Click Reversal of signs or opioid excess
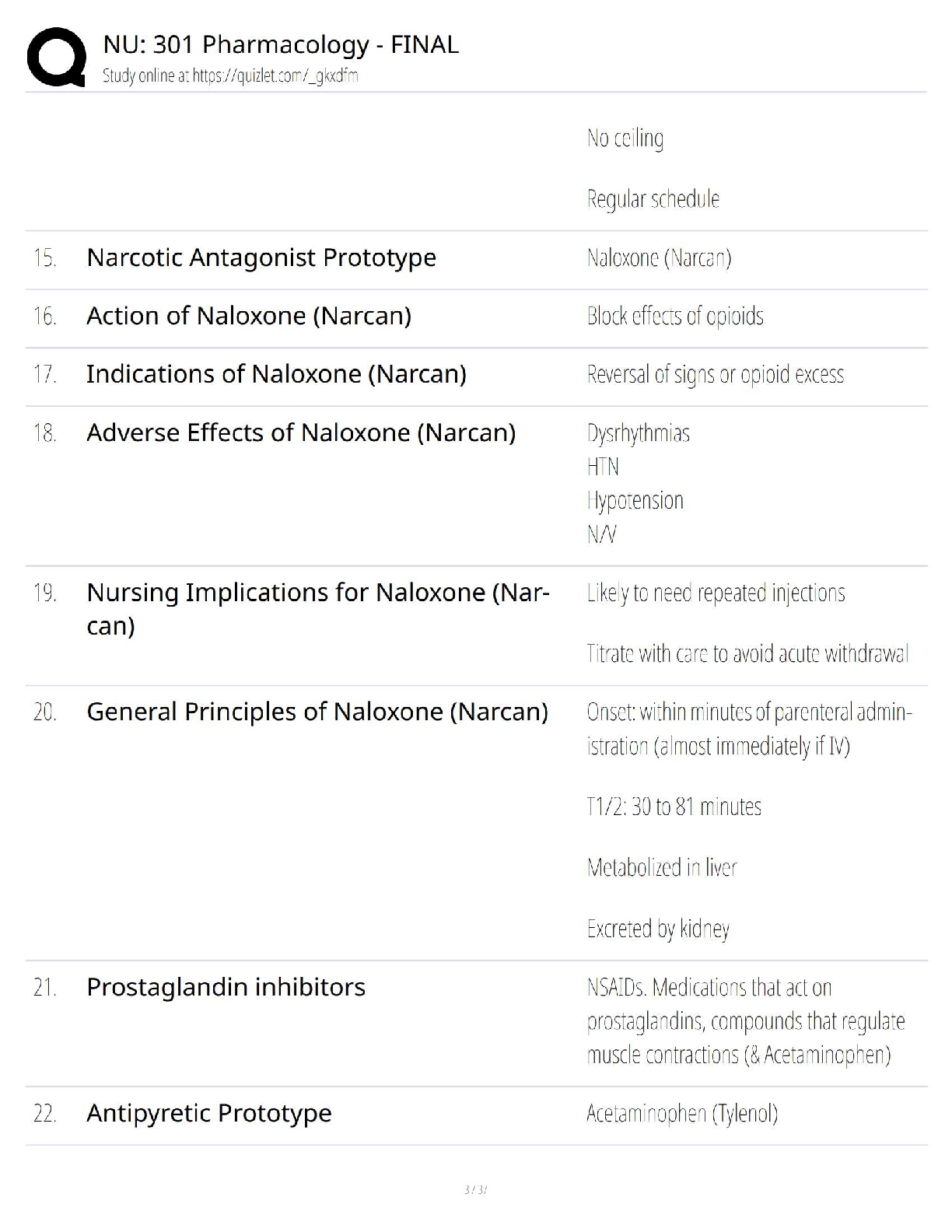Viewport: 952px width, 1232px height. (x=715, y=375)
